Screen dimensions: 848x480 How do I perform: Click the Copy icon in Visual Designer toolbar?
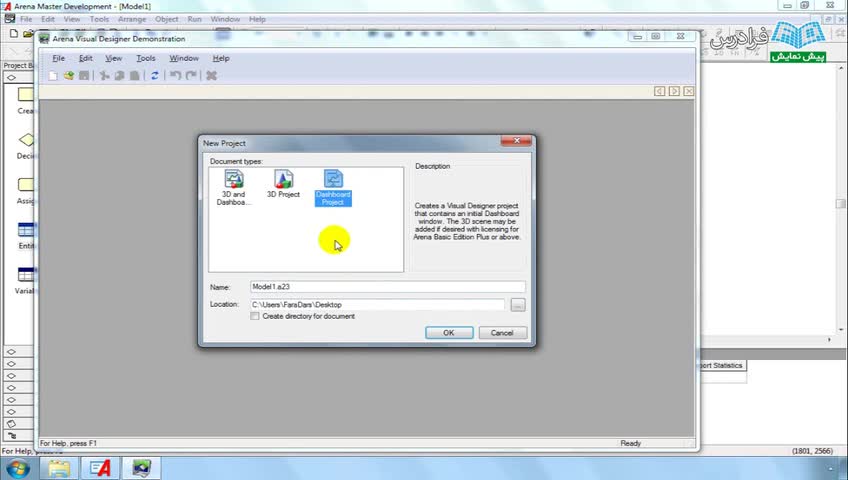coord(120,76)
